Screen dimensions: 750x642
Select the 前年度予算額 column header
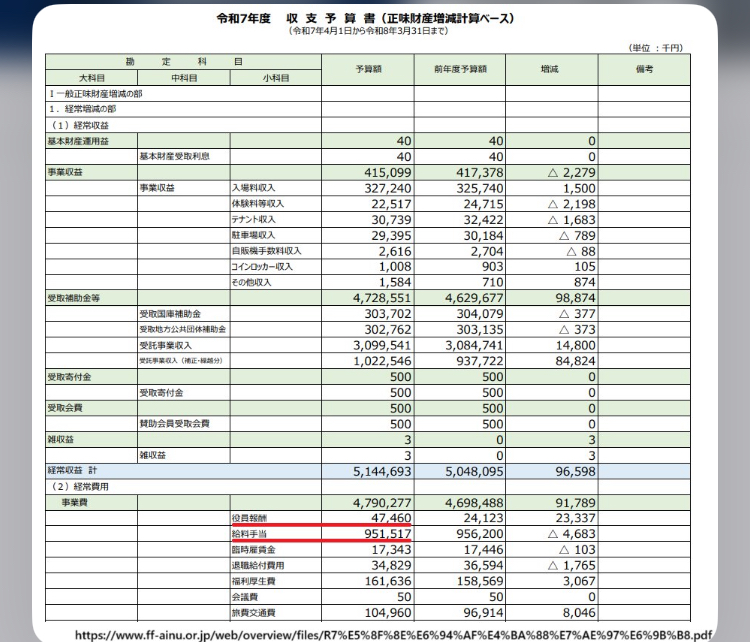[x=460, y=69]
